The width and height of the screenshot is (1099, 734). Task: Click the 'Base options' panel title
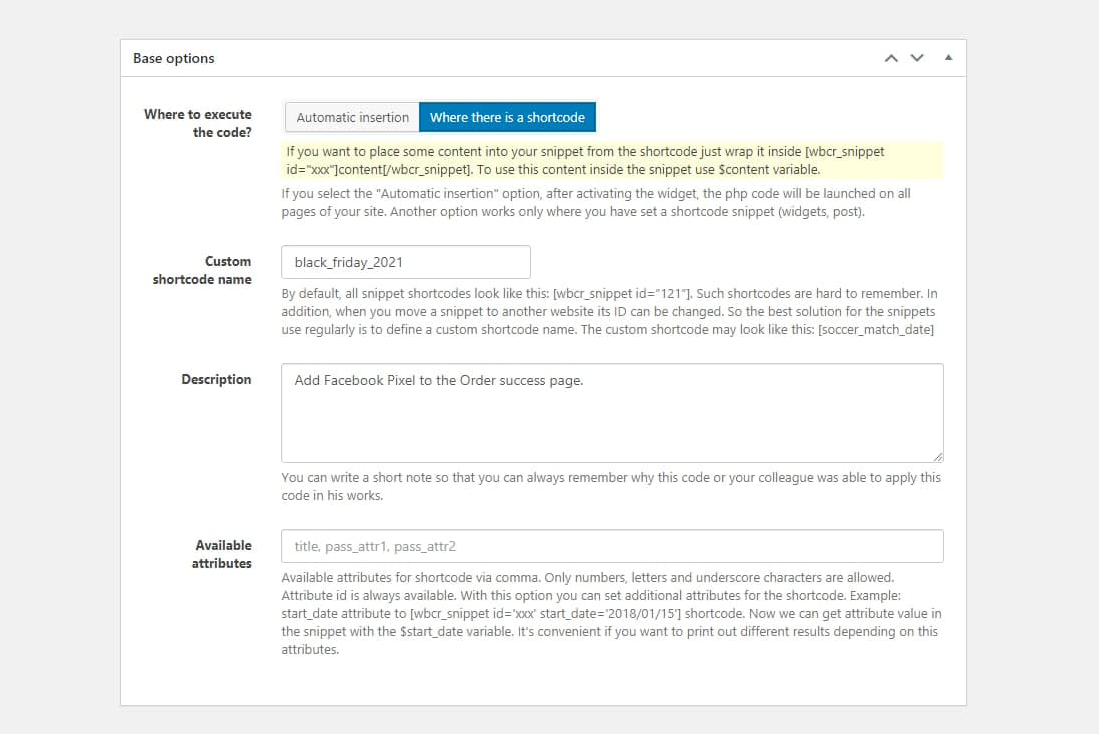[174, 58]
